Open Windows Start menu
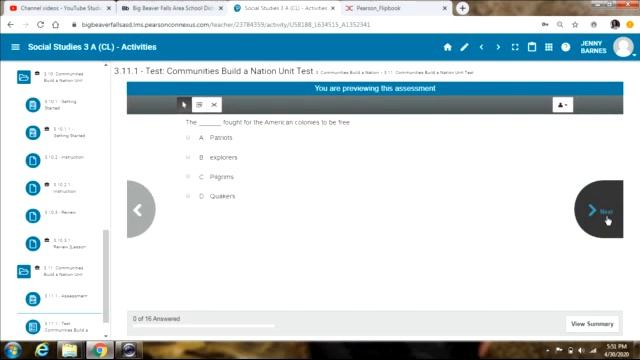 pyautogui.click(x=13, y=350)
